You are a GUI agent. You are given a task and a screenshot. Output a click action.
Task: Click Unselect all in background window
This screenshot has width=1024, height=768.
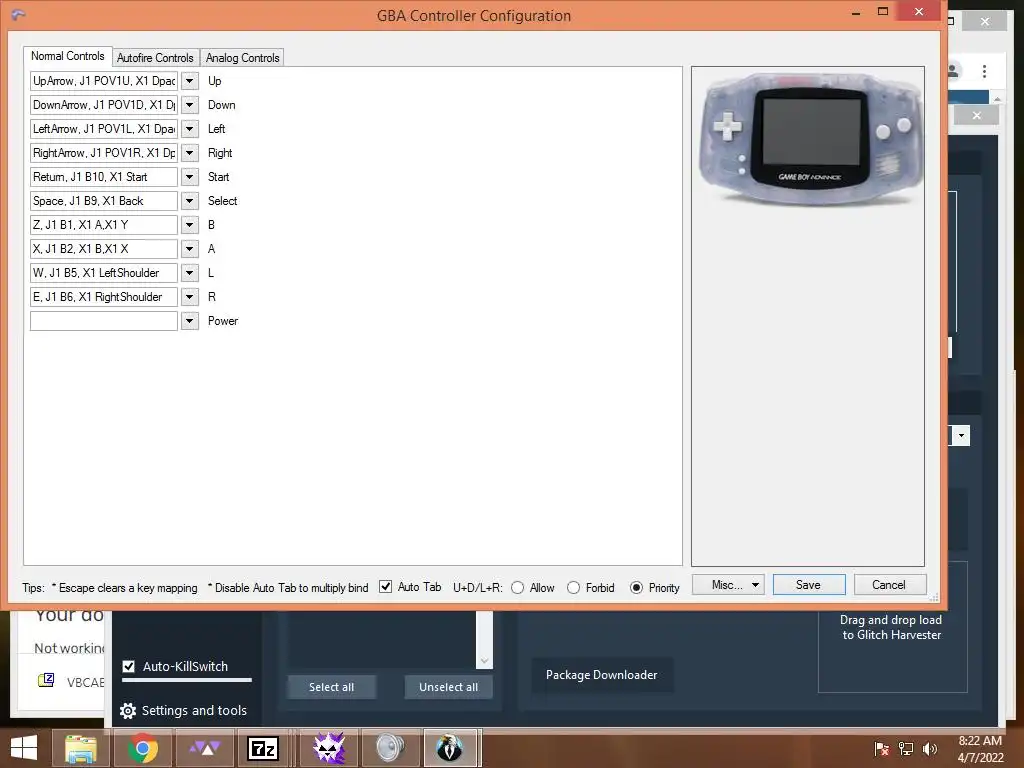point(448,687)
